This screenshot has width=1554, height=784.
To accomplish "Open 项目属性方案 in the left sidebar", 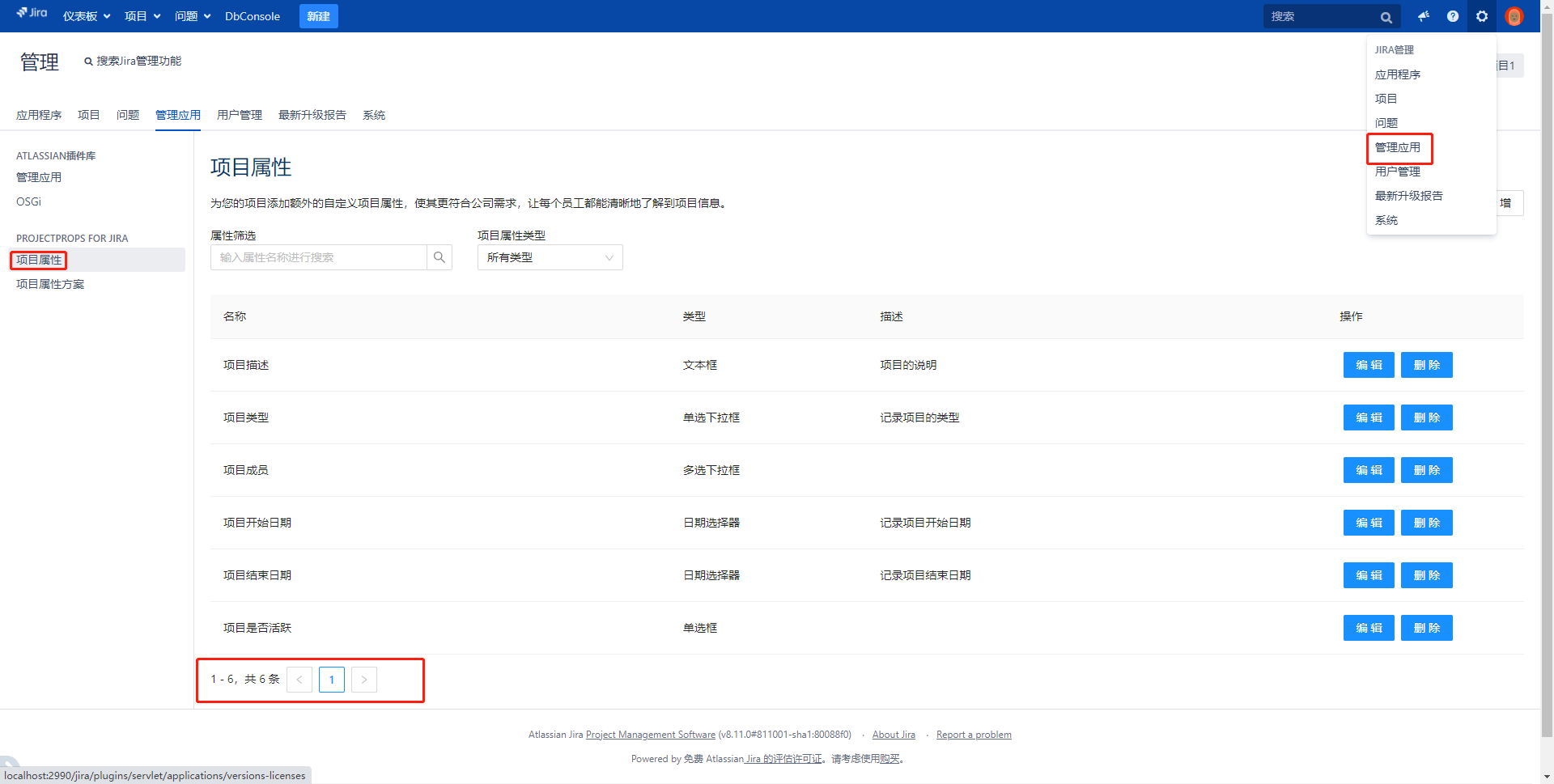I will 50,284.
